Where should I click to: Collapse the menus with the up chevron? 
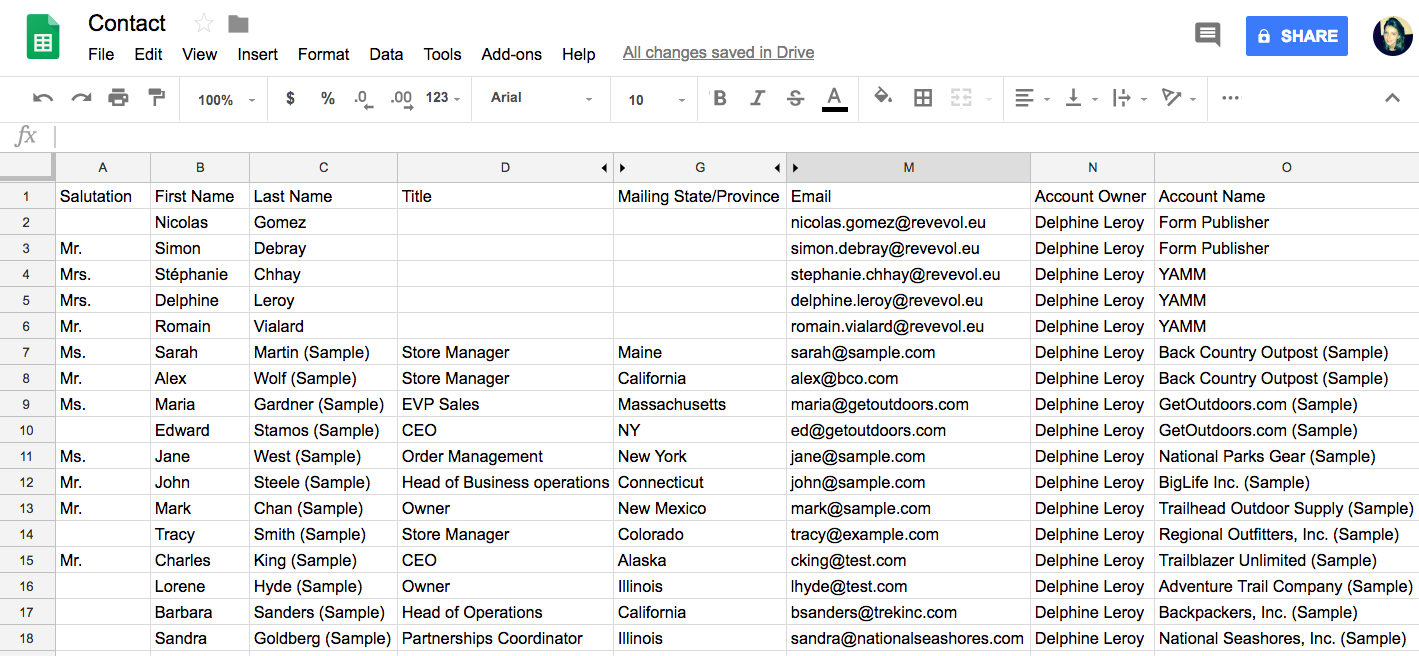pyautogui.click(x=1392, y=98)
